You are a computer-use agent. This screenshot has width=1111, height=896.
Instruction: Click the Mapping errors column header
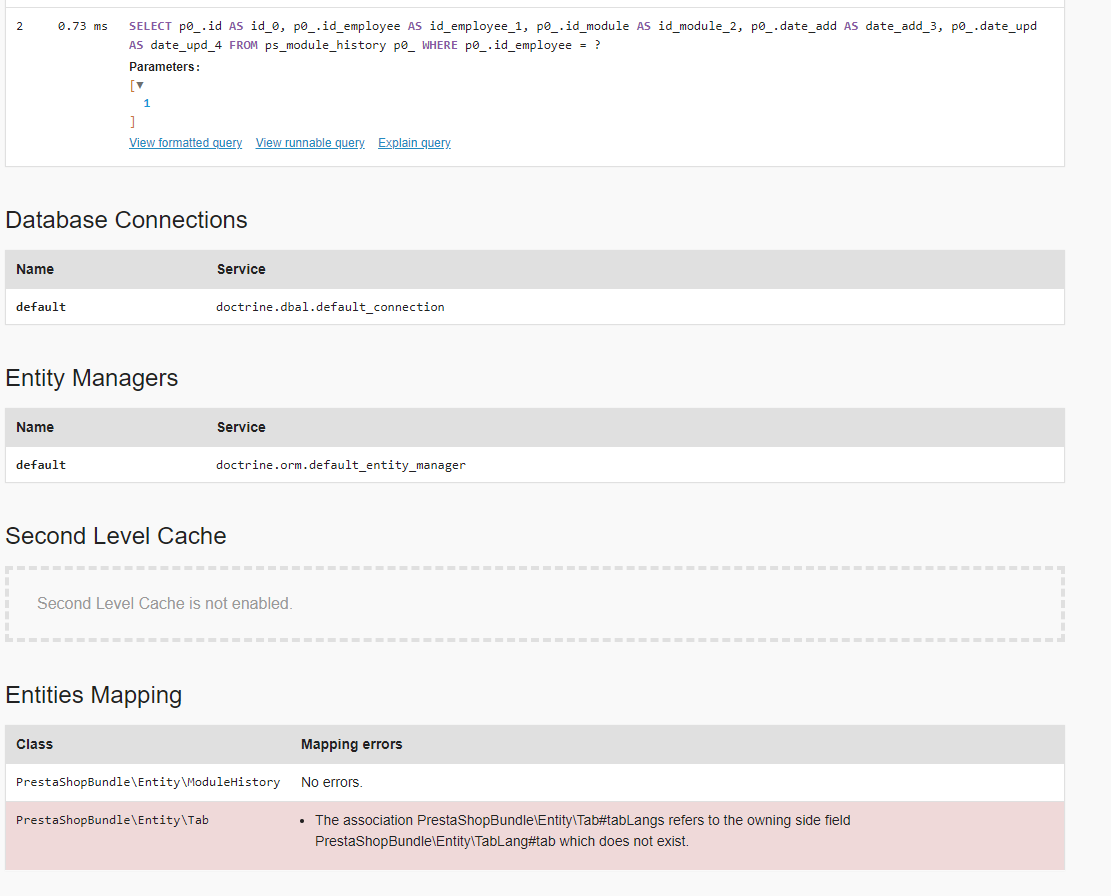click(x=351, y=744)
